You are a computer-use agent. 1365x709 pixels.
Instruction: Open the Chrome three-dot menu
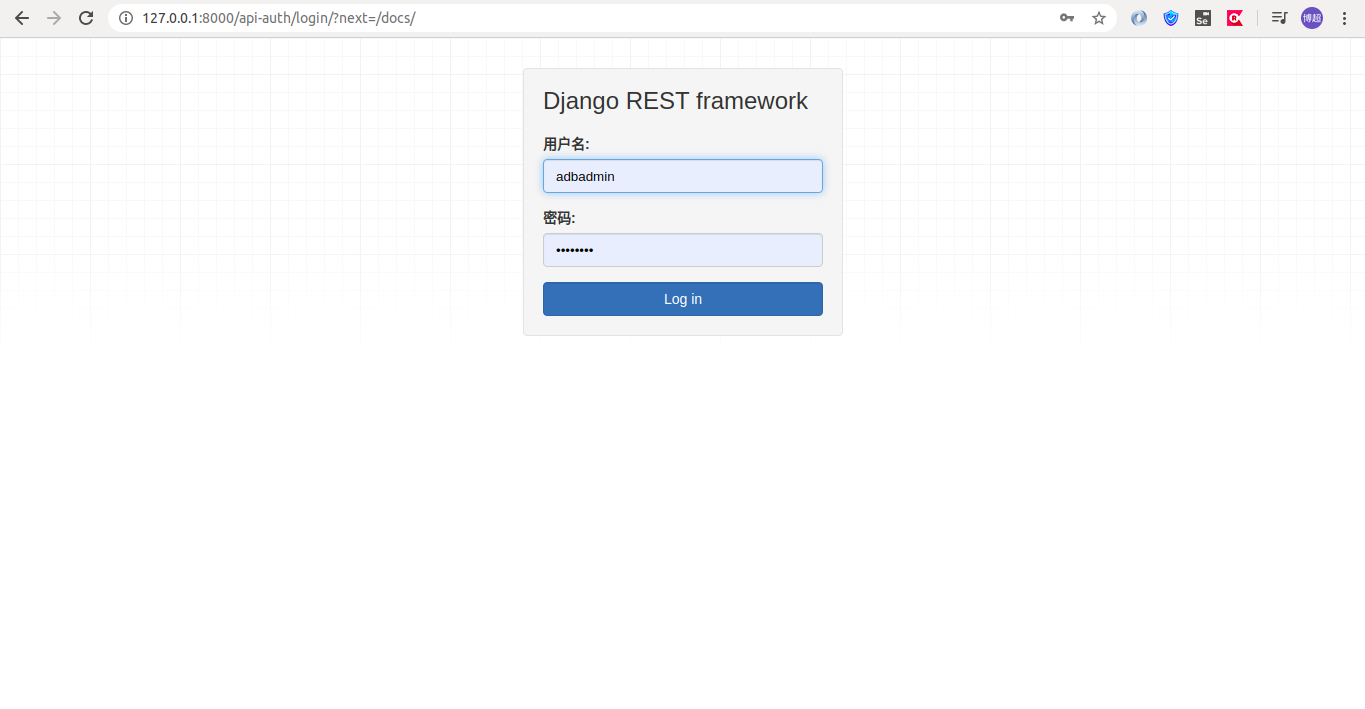(x=1344, y=18)
